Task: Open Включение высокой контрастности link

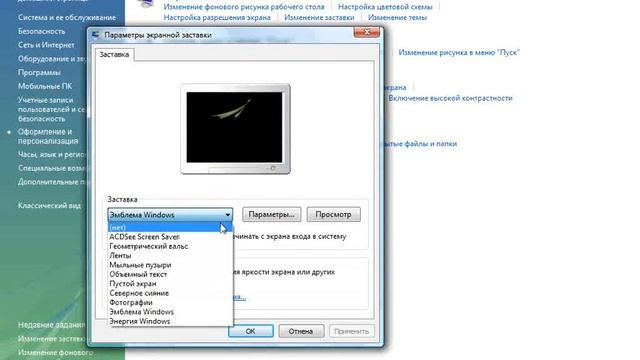Action: (450, 98)
